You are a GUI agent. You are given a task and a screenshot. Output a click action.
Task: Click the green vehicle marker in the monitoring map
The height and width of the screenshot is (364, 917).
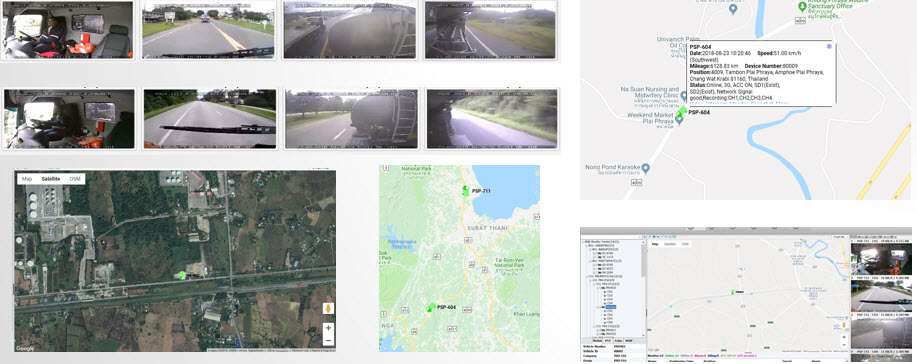(733, 291)
